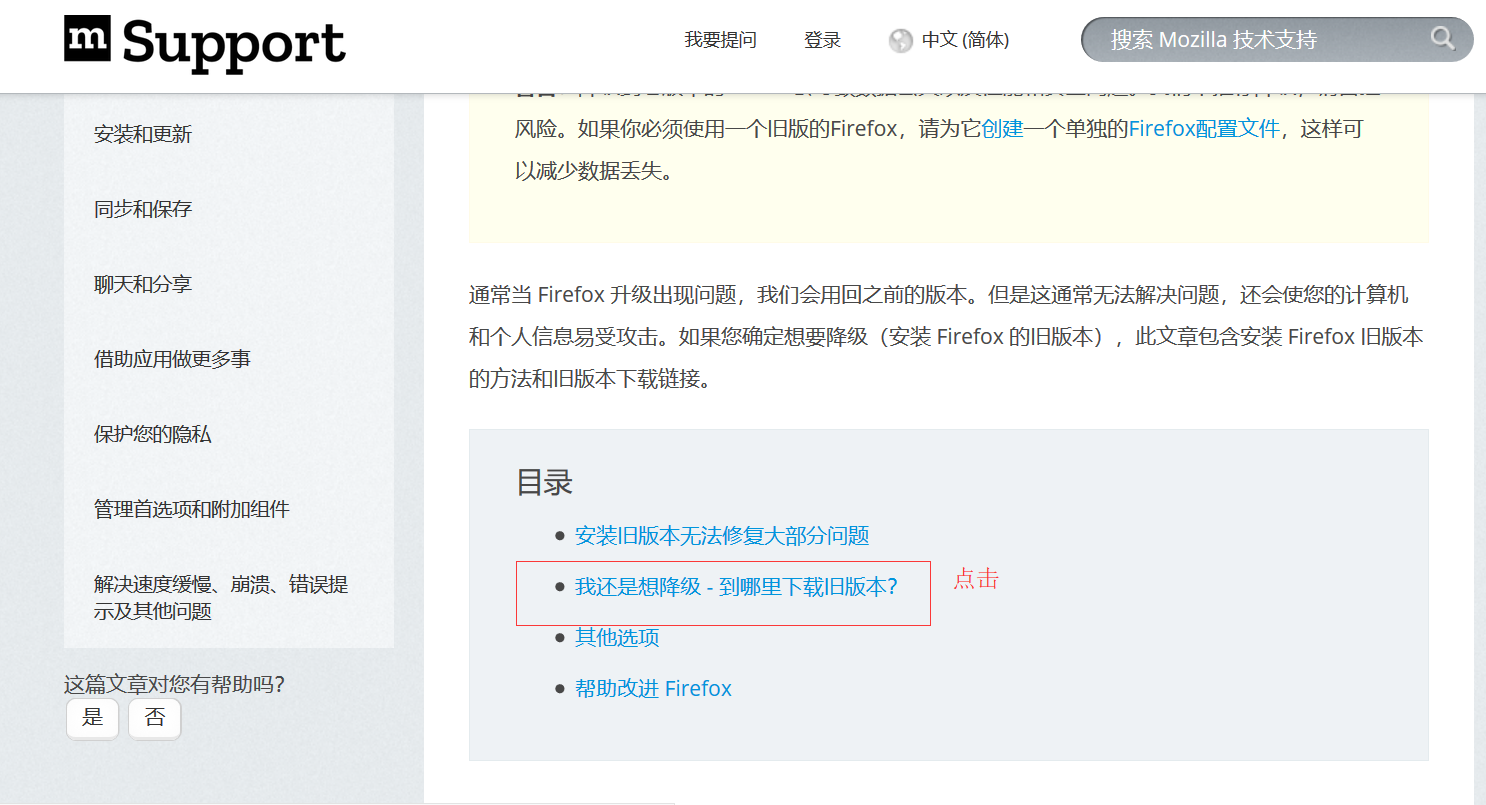Follow the 创建 link in the warning
The width and height of the screenshot is (1486, 805).
point(1002,128)
